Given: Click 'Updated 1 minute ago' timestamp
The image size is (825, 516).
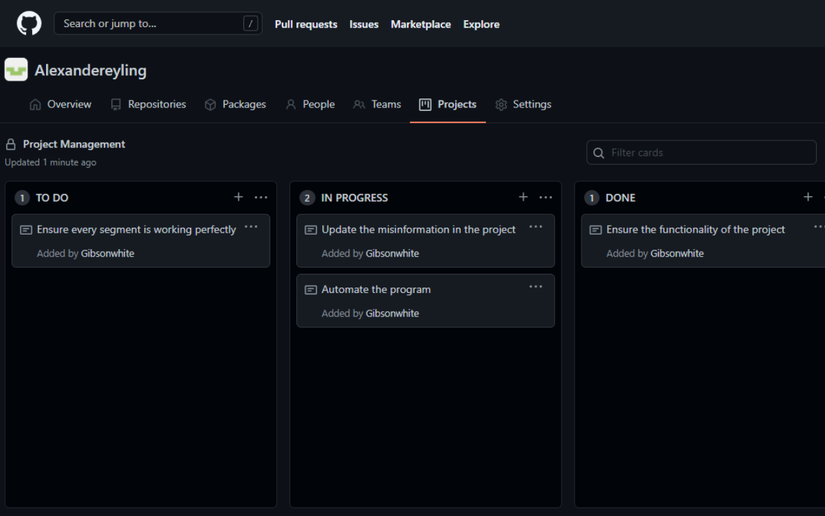Looking at the screenshot, I should point(51,163).
